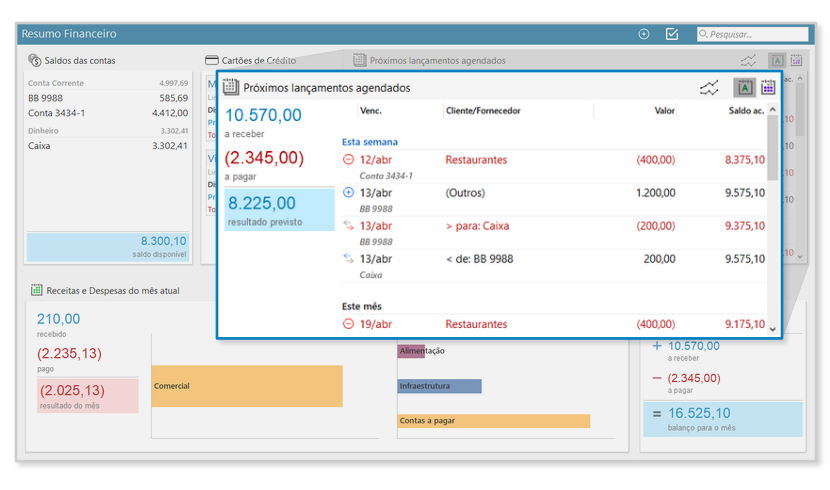Select the Saldos das contas panel header
Viewport: 830px width, 490px height.
(x=80, y=61)
